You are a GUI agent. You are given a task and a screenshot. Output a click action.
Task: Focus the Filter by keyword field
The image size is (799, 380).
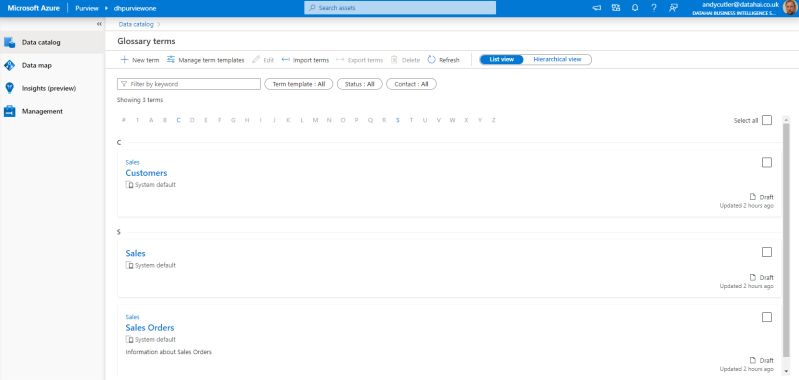(189, 84)
